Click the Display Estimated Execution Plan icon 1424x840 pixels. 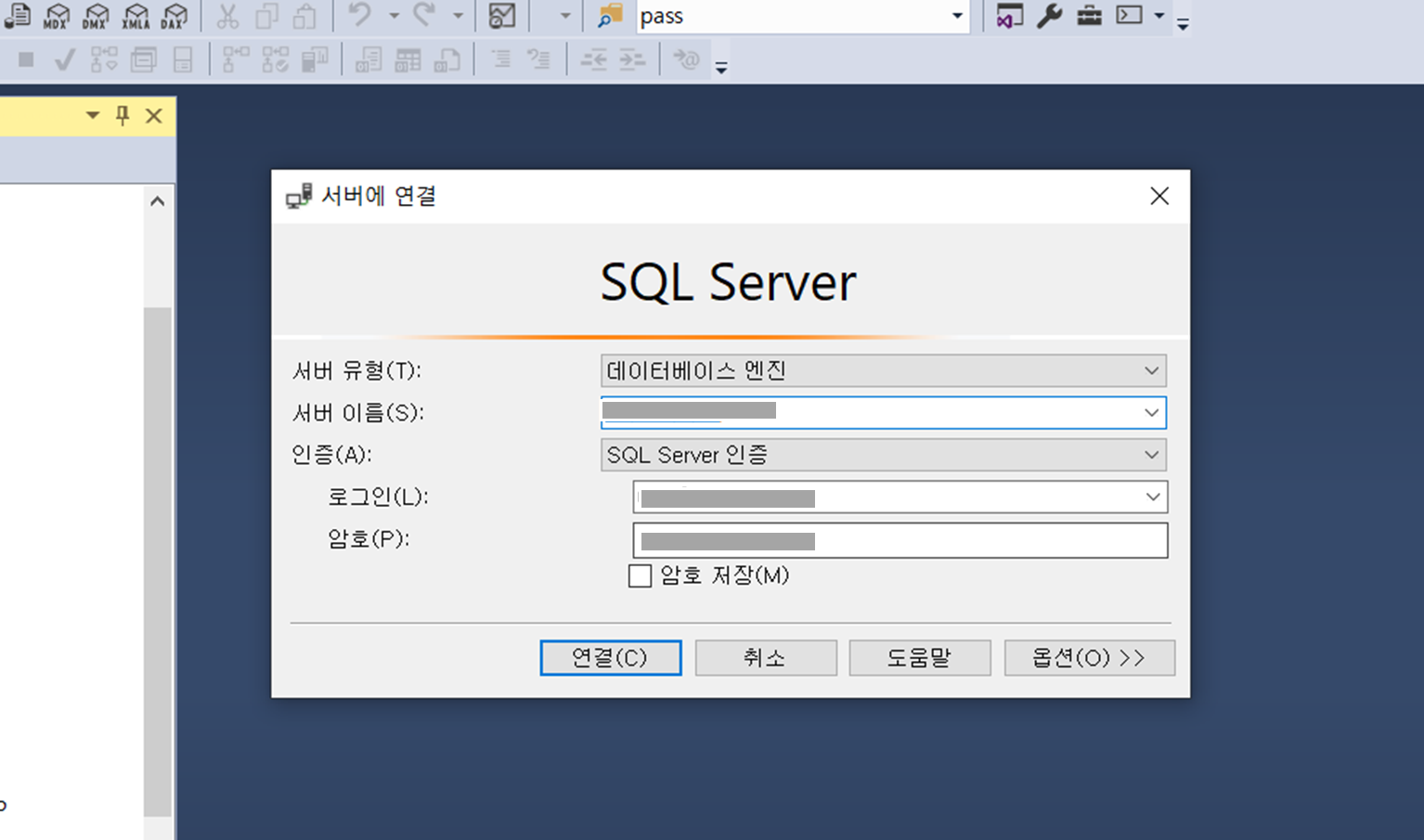[x=104, y=60]
